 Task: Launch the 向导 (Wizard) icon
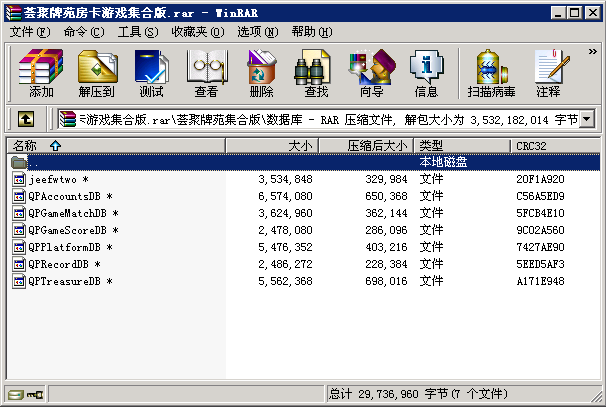click(x=371, y=74)
